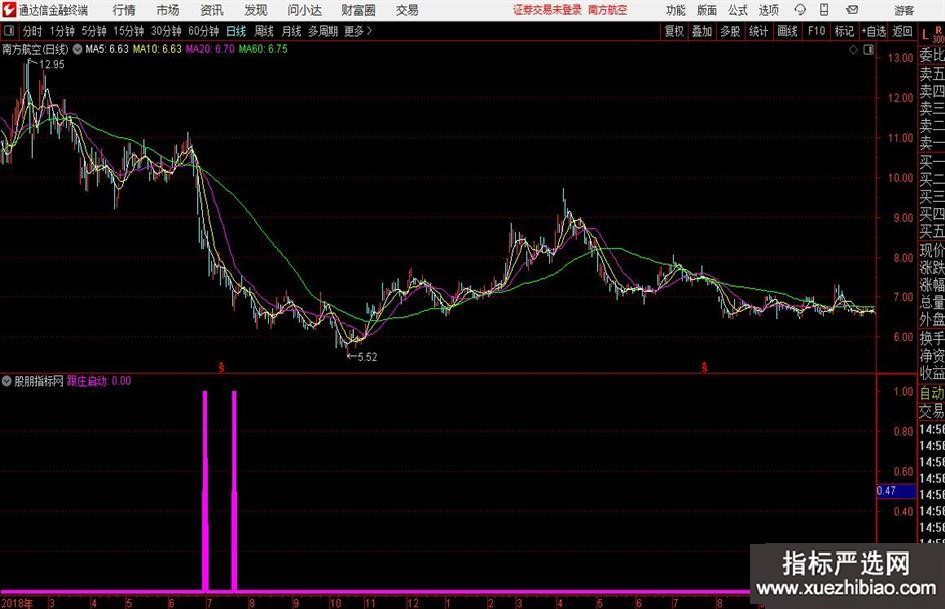Click the 统计 statistics button
This screenshot has height=609, width=945.
click(x=758, y=31)
